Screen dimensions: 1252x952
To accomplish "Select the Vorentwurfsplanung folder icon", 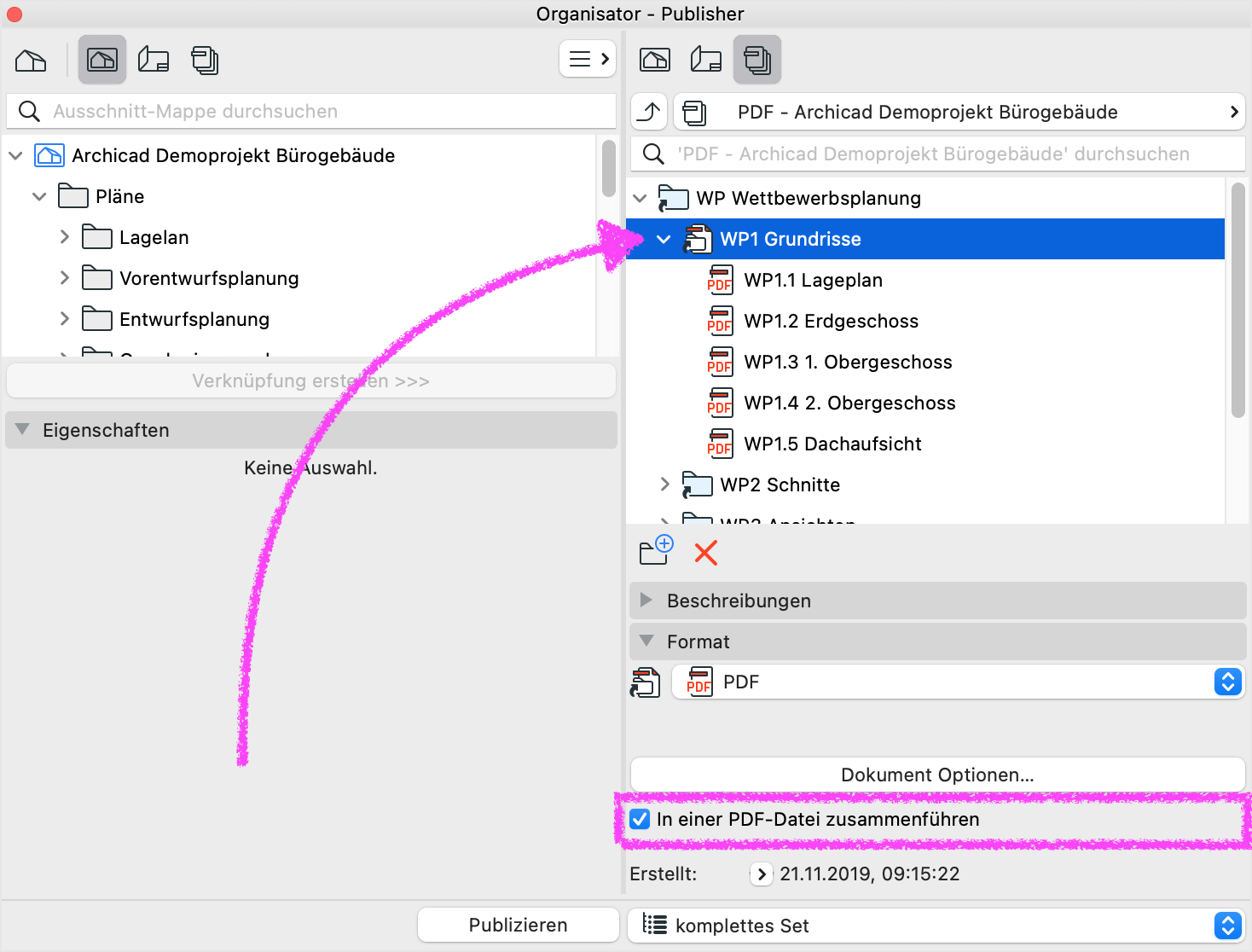I will pos(97,278).
